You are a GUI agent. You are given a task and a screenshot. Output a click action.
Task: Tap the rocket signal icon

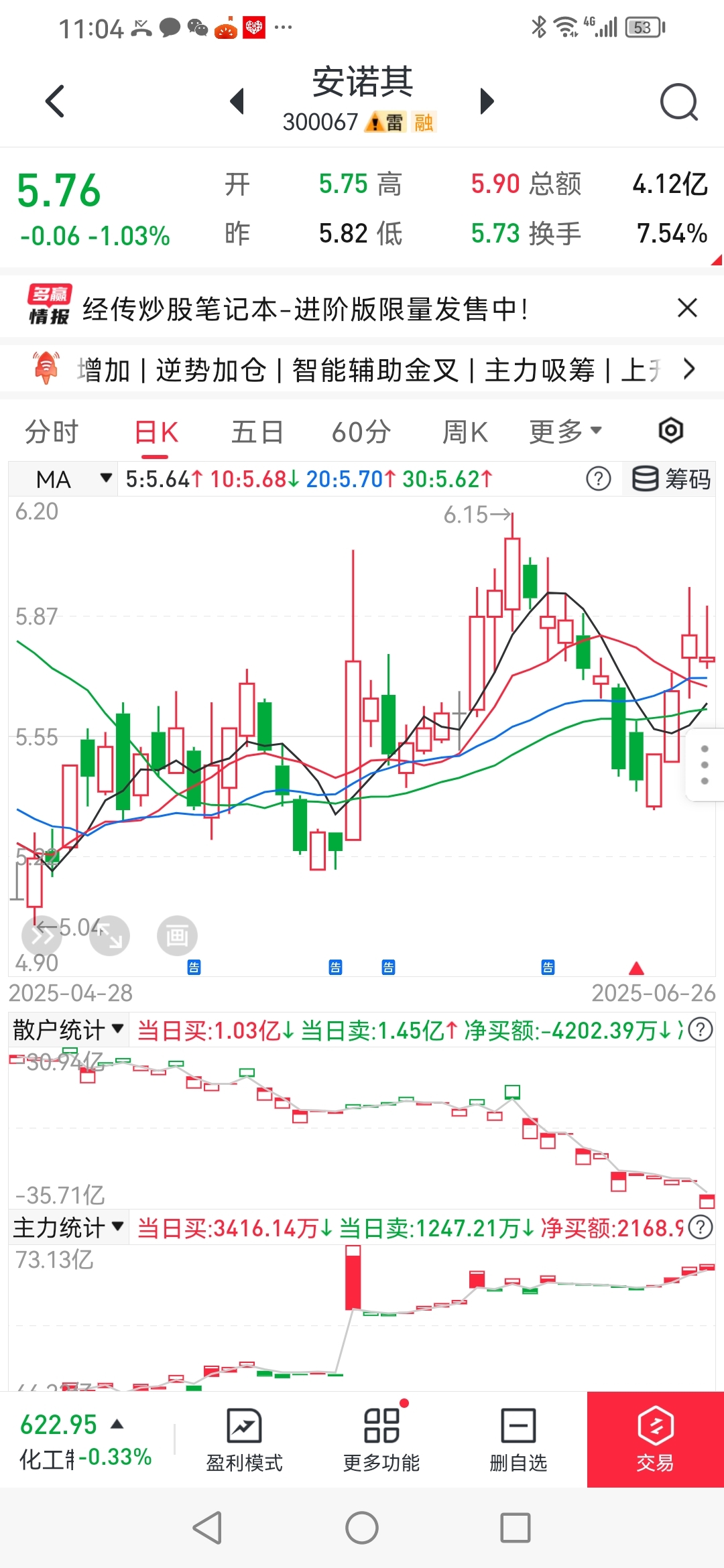coord(46,368)
